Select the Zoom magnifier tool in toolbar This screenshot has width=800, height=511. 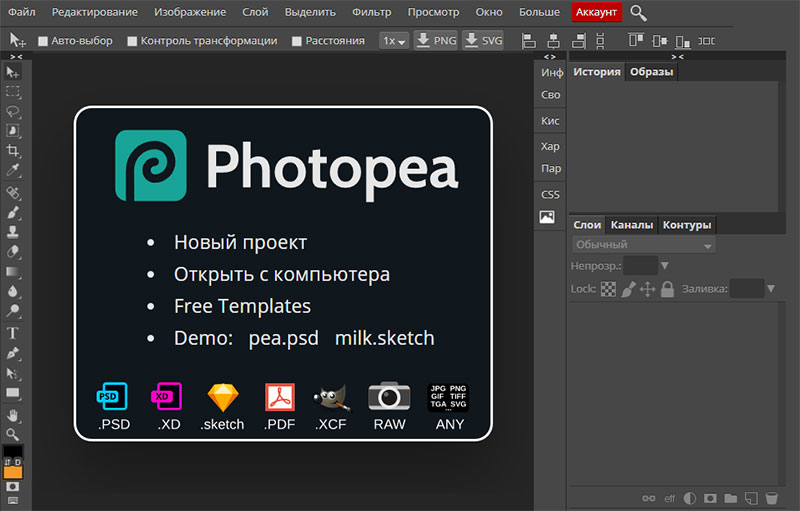pyautogui.click(x=13, y=435)
